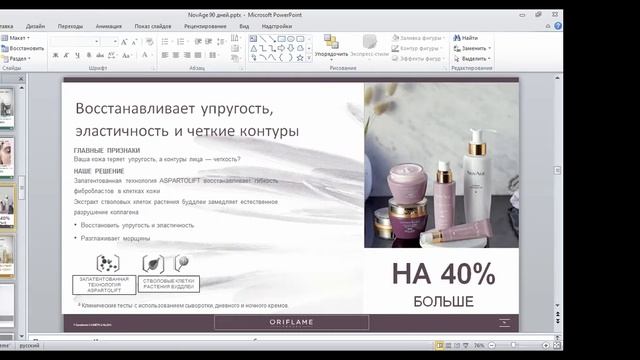The height and width of the screenshot is (360, 640).
Task: Open Рецензирование ribbon tab
Action: (205, 26)
